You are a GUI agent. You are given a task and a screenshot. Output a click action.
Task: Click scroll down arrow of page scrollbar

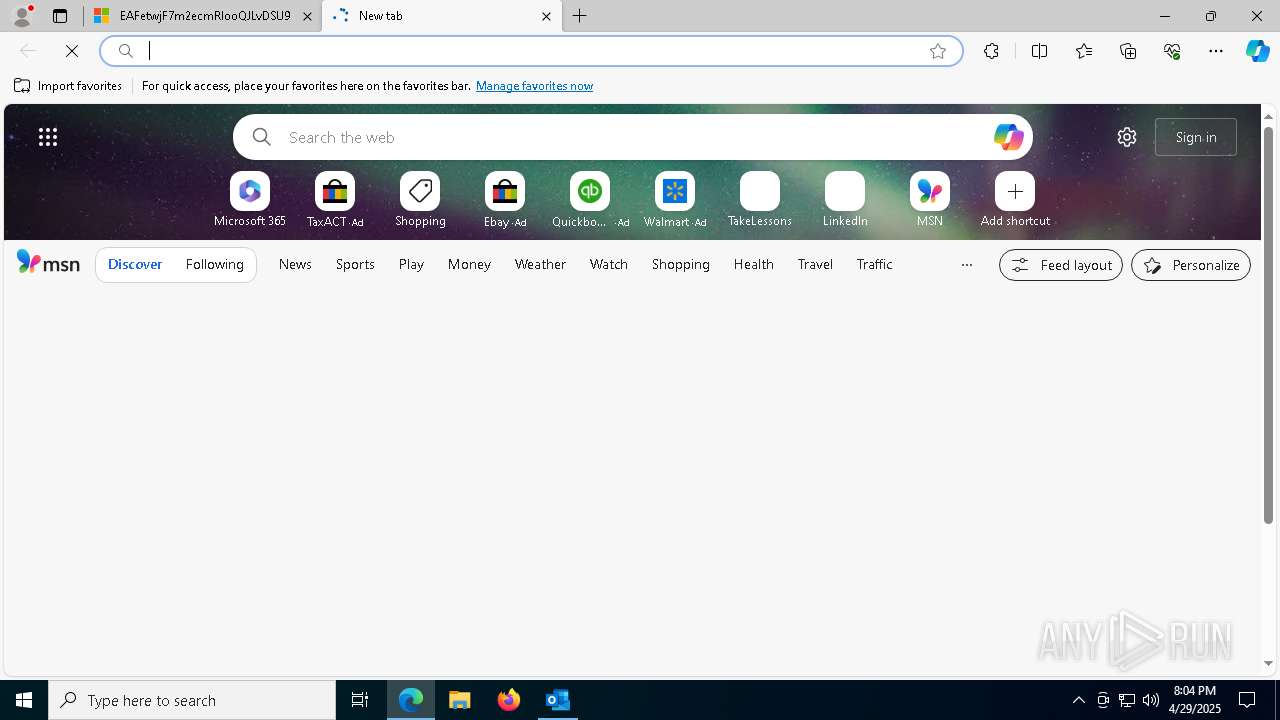point(1268,663)
